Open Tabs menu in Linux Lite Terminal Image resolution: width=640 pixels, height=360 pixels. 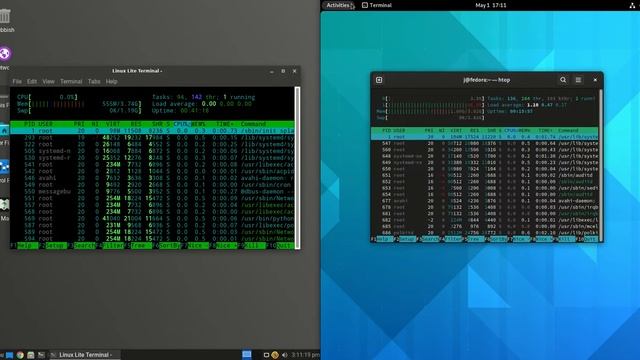(x=94, y=82)
